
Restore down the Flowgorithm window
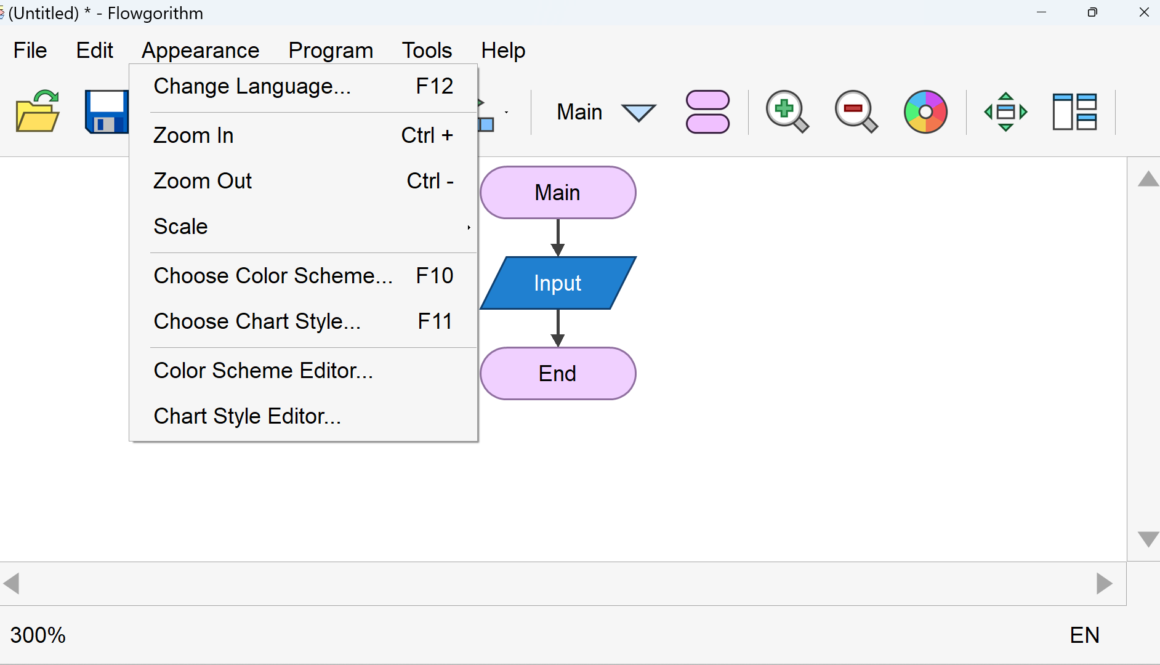[1092, 13]
